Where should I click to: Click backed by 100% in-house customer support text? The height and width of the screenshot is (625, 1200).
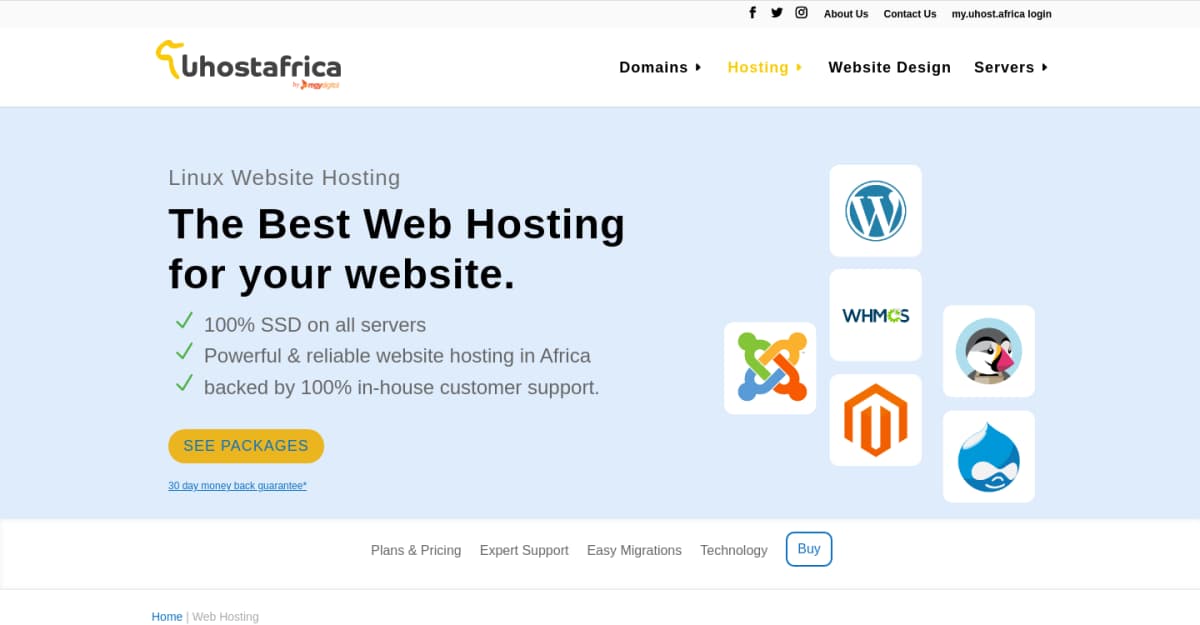402,387
